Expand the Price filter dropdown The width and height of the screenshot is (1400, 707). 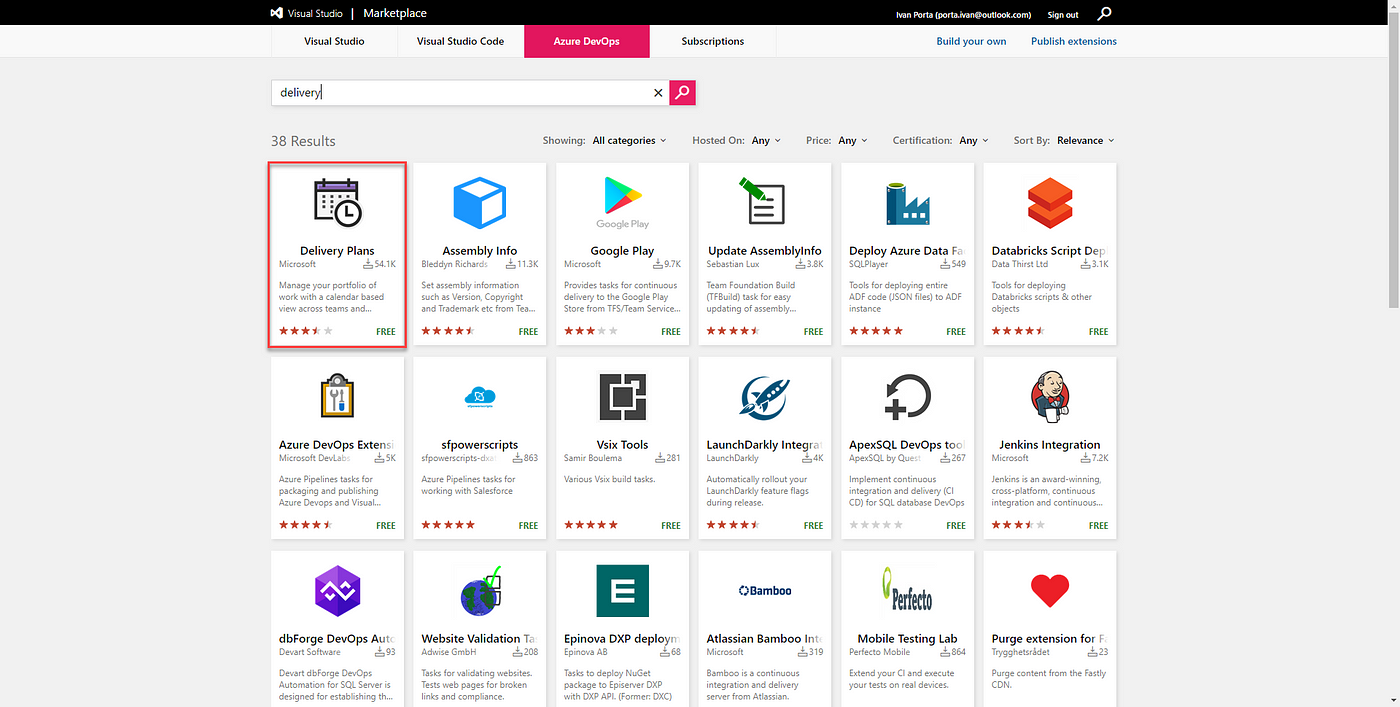click(853, 141)
